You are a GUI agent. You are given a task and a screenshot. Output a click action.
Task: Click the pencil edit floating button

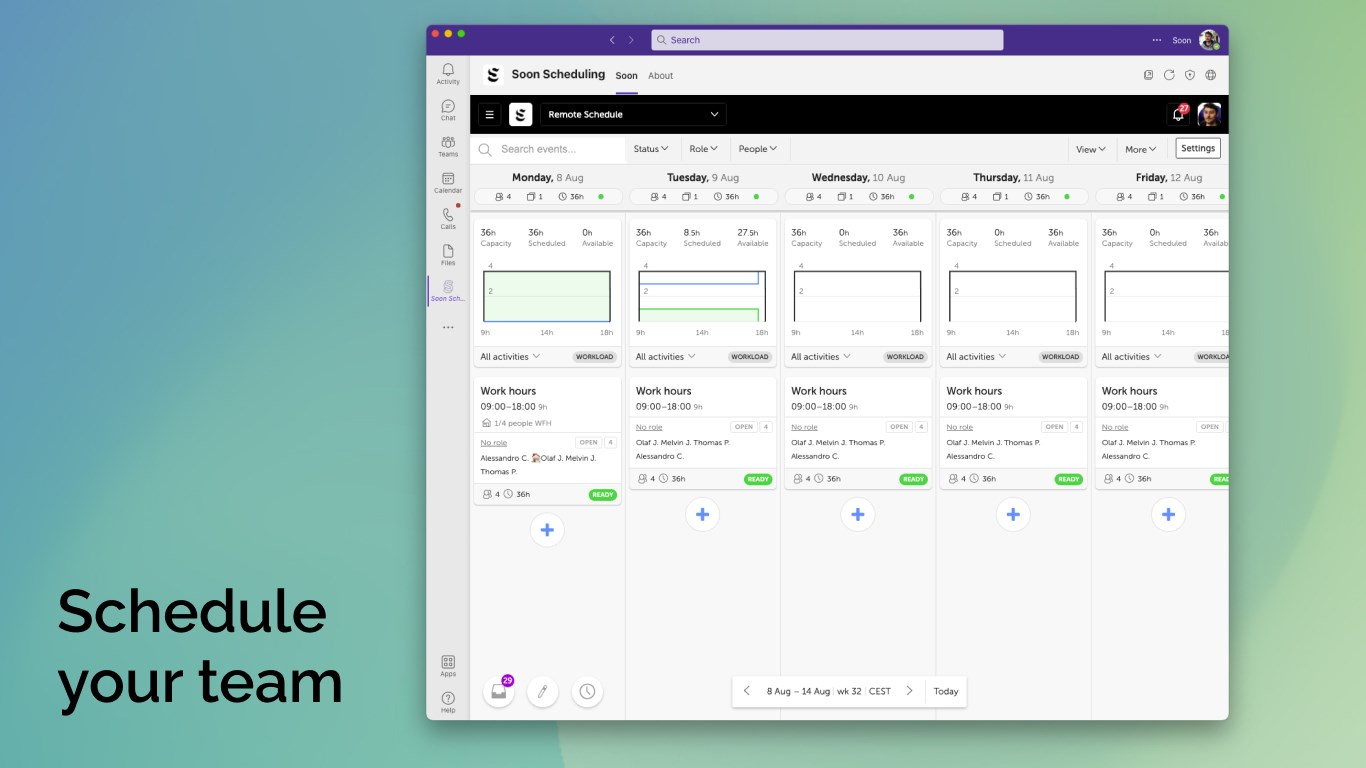[x=542, y=691]
